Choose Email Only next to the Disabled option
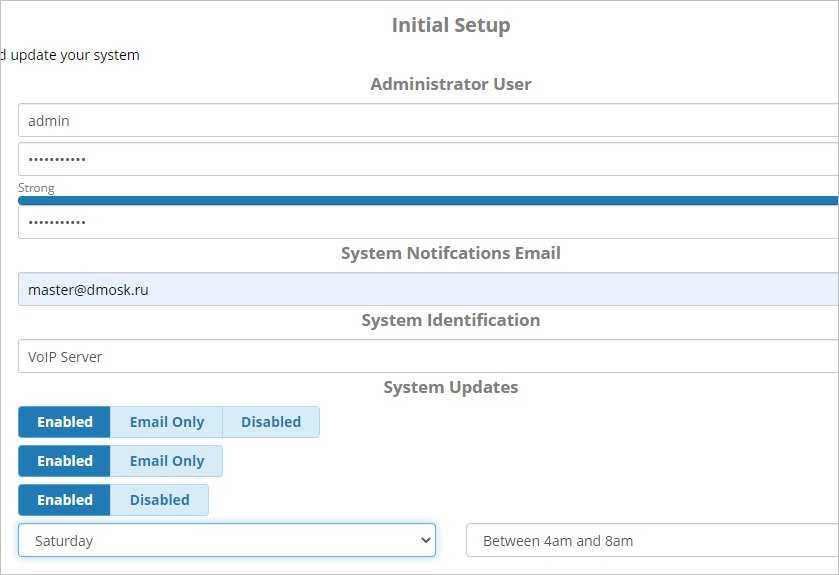The image size is (839, 575). click(x=166, y=422)
